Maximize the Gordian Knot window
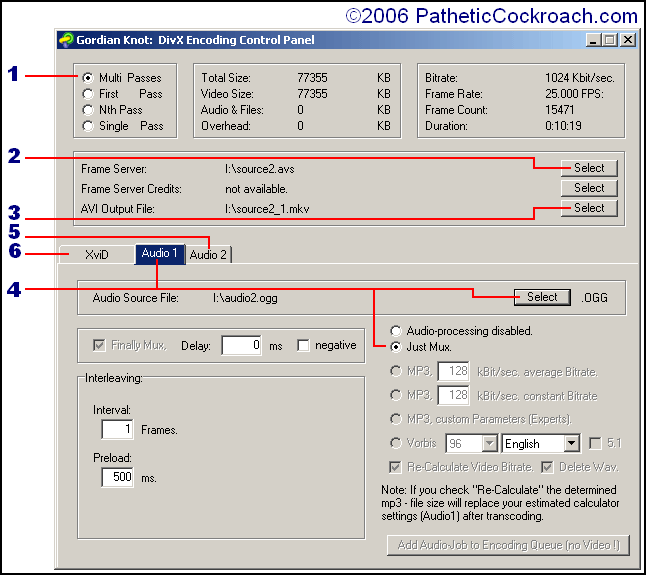 [609, 40]
